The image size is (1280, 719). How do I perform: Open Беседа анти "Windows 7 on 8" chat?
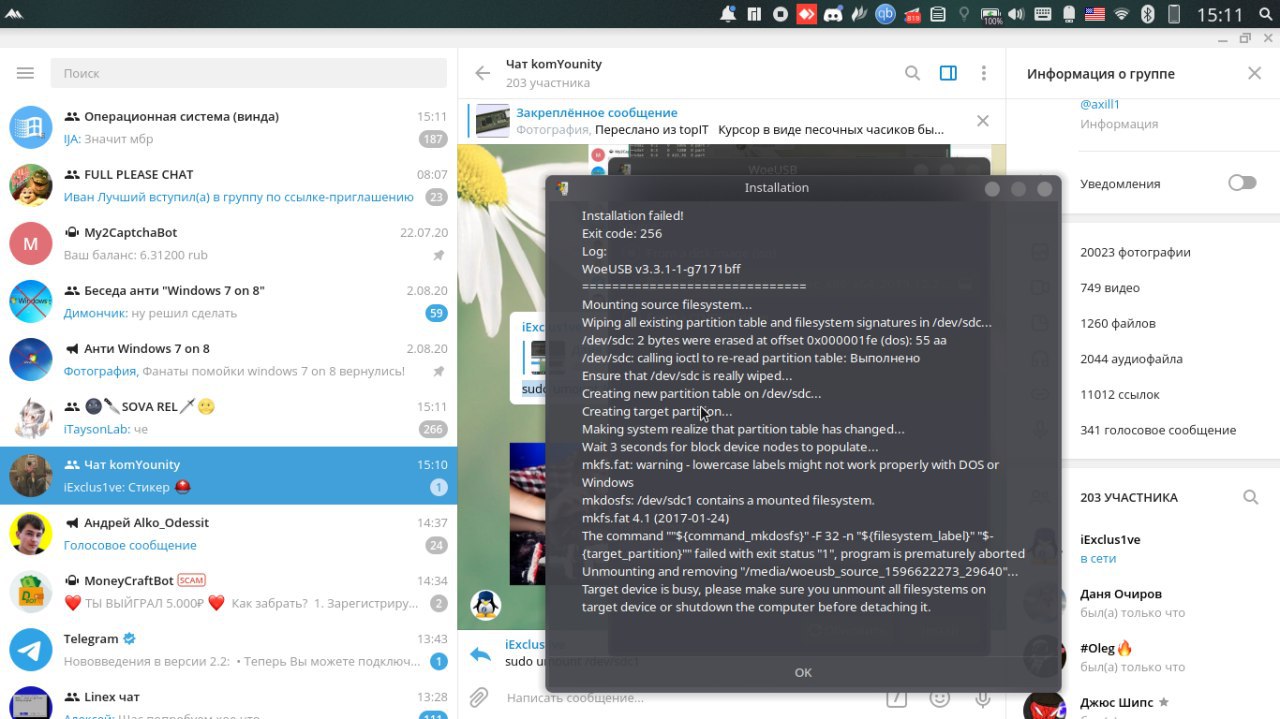[228, 302]
